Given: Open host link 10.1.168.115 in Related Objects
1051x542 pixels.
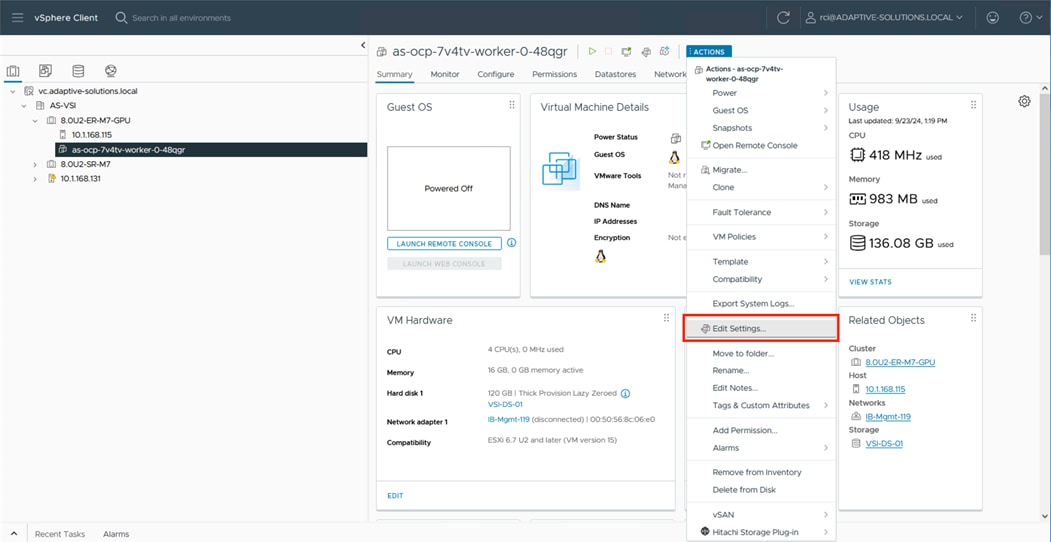Looking at the screenshot, I should tap(885, 389).
